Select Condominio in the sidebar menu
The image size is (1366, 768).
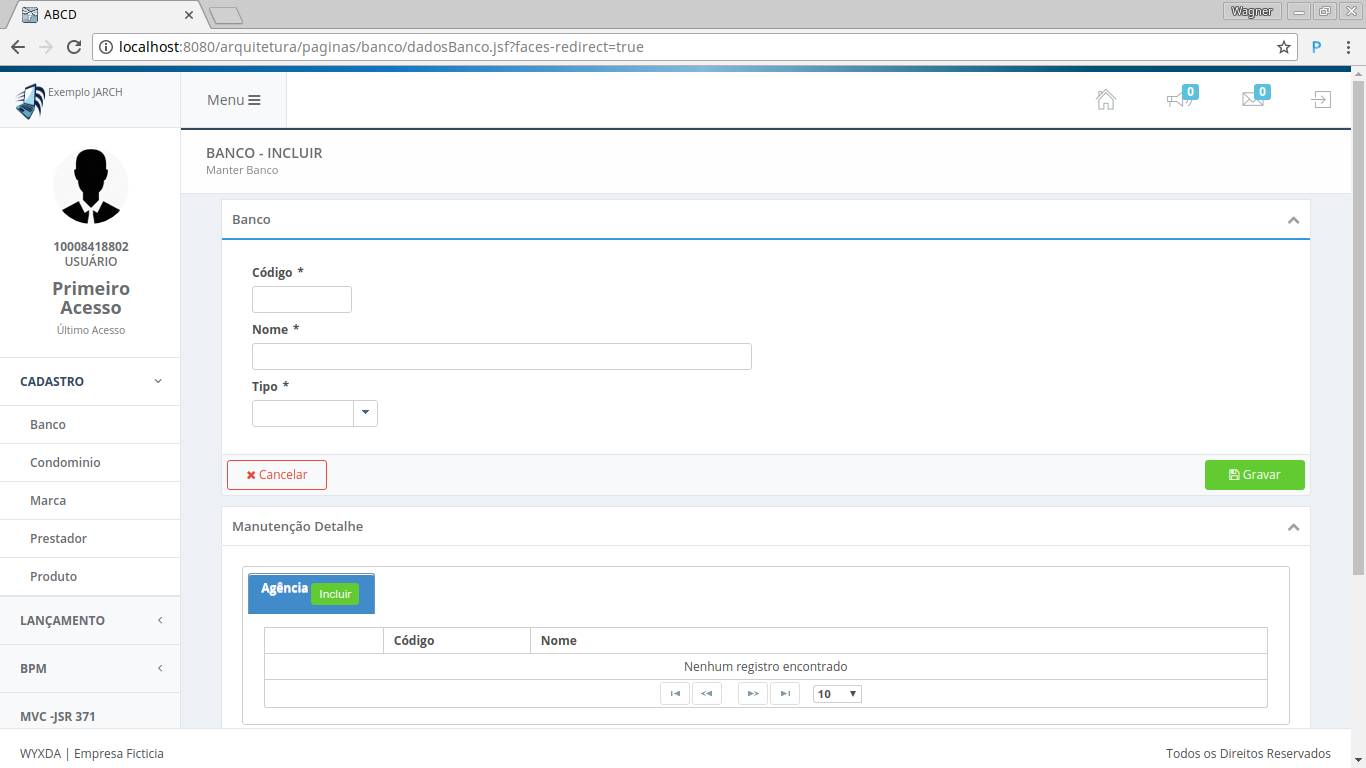[x=65, y=463]
